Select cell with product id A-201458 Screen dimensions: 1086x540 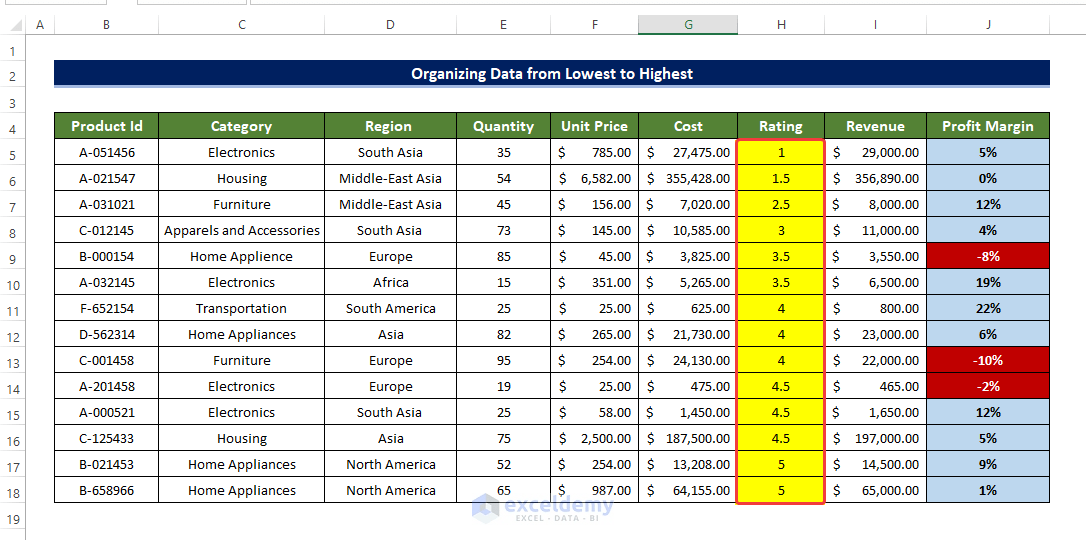[107, 386]
